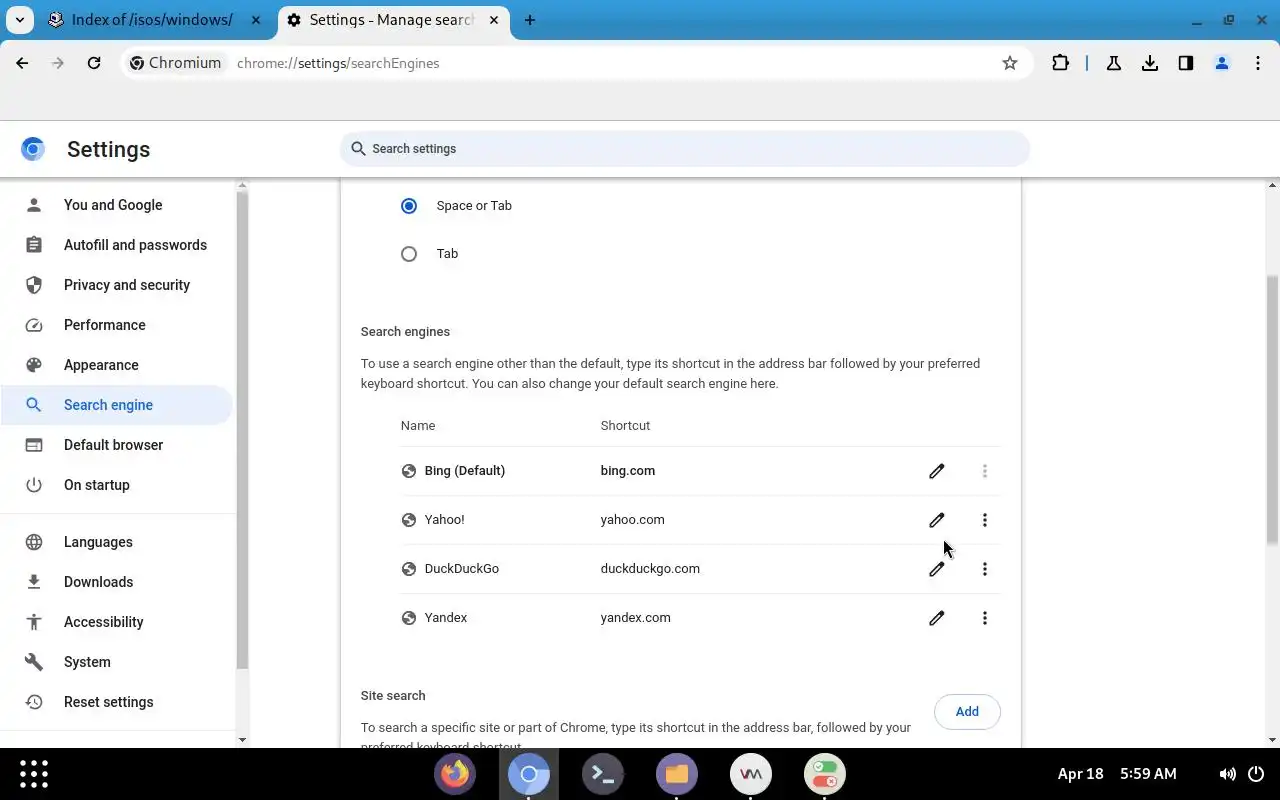Viewport: 1280px width, 800px height.
Task: Click the yandex.com shortcut text
Action: tap(635, 618)
